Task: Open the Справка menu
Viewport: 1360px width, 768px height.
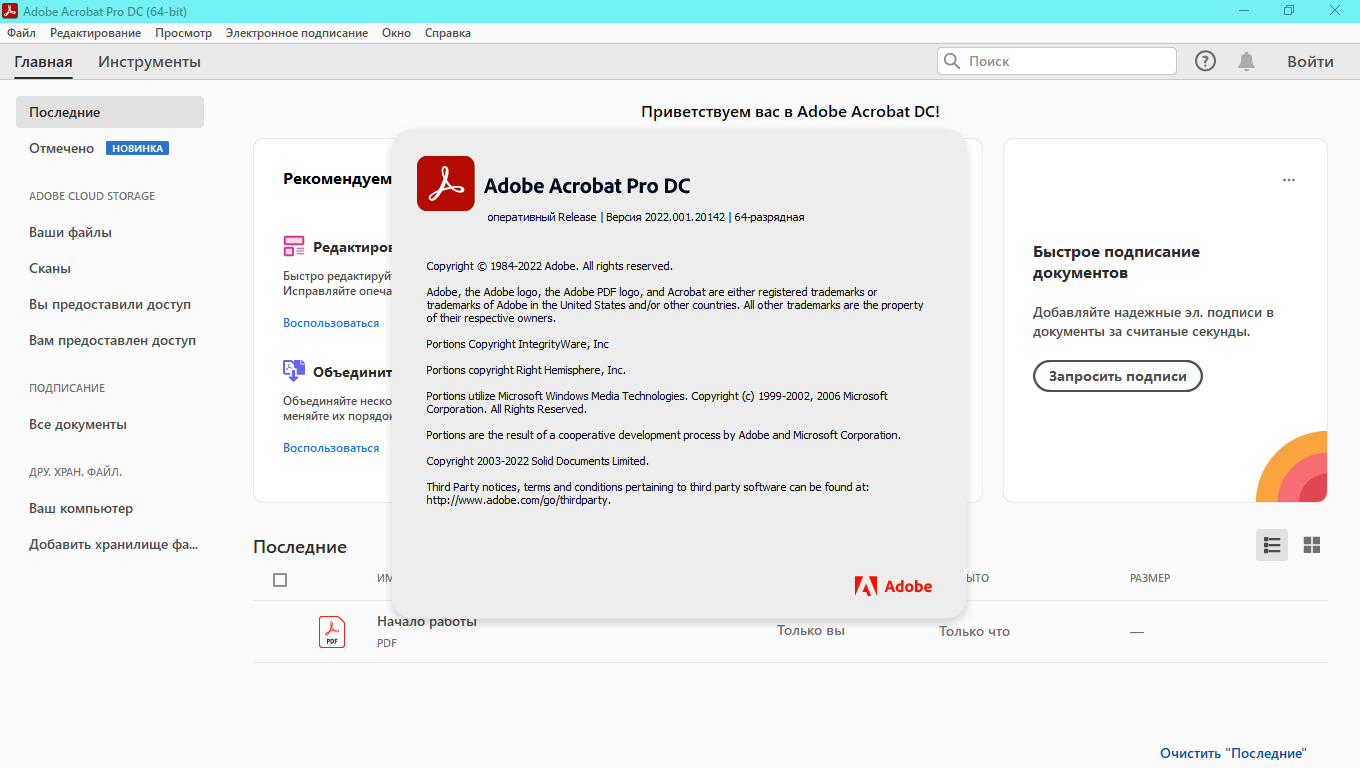Action: point(447,33)
